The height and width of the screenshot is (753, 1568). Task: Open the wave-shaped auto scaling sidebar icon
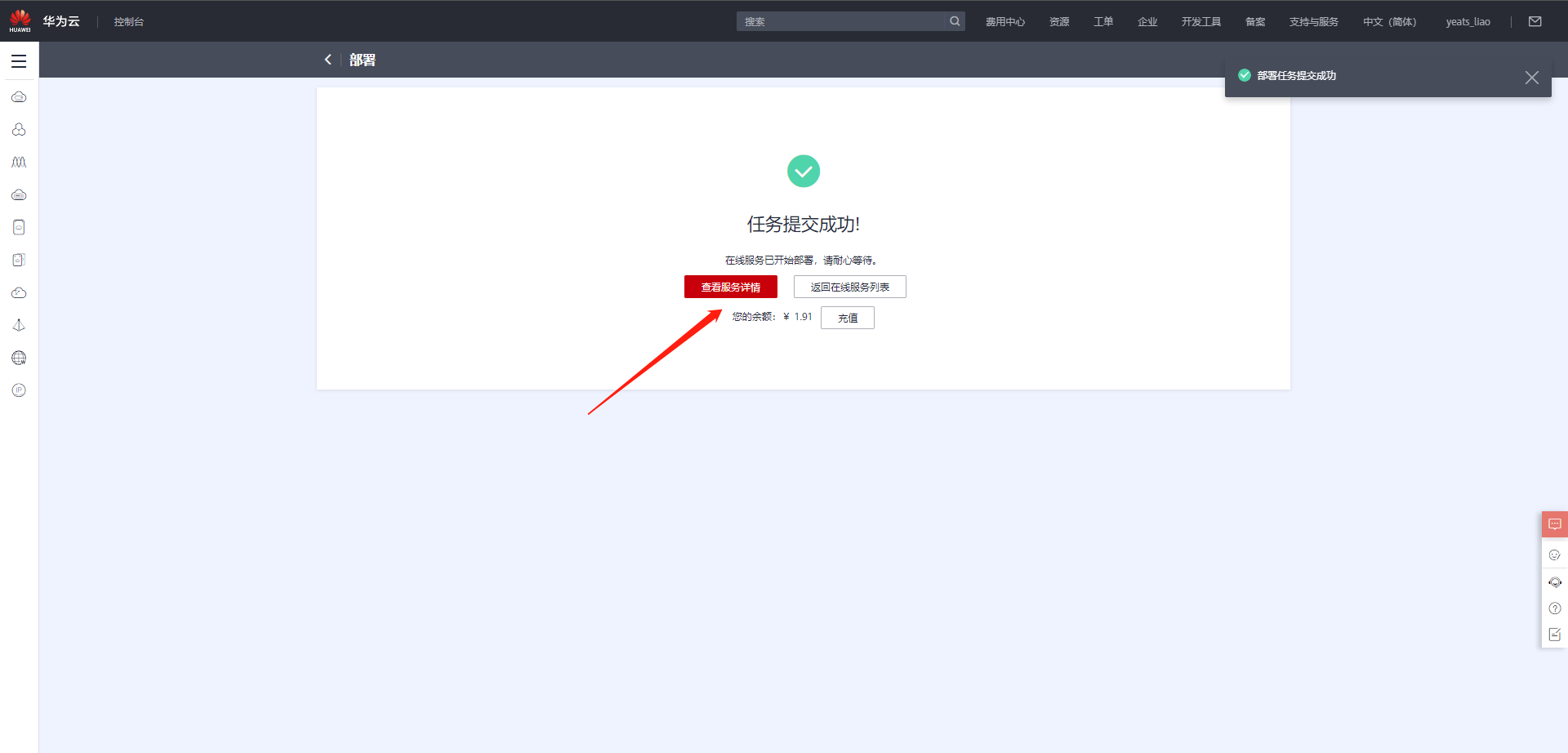coord(19,163)
